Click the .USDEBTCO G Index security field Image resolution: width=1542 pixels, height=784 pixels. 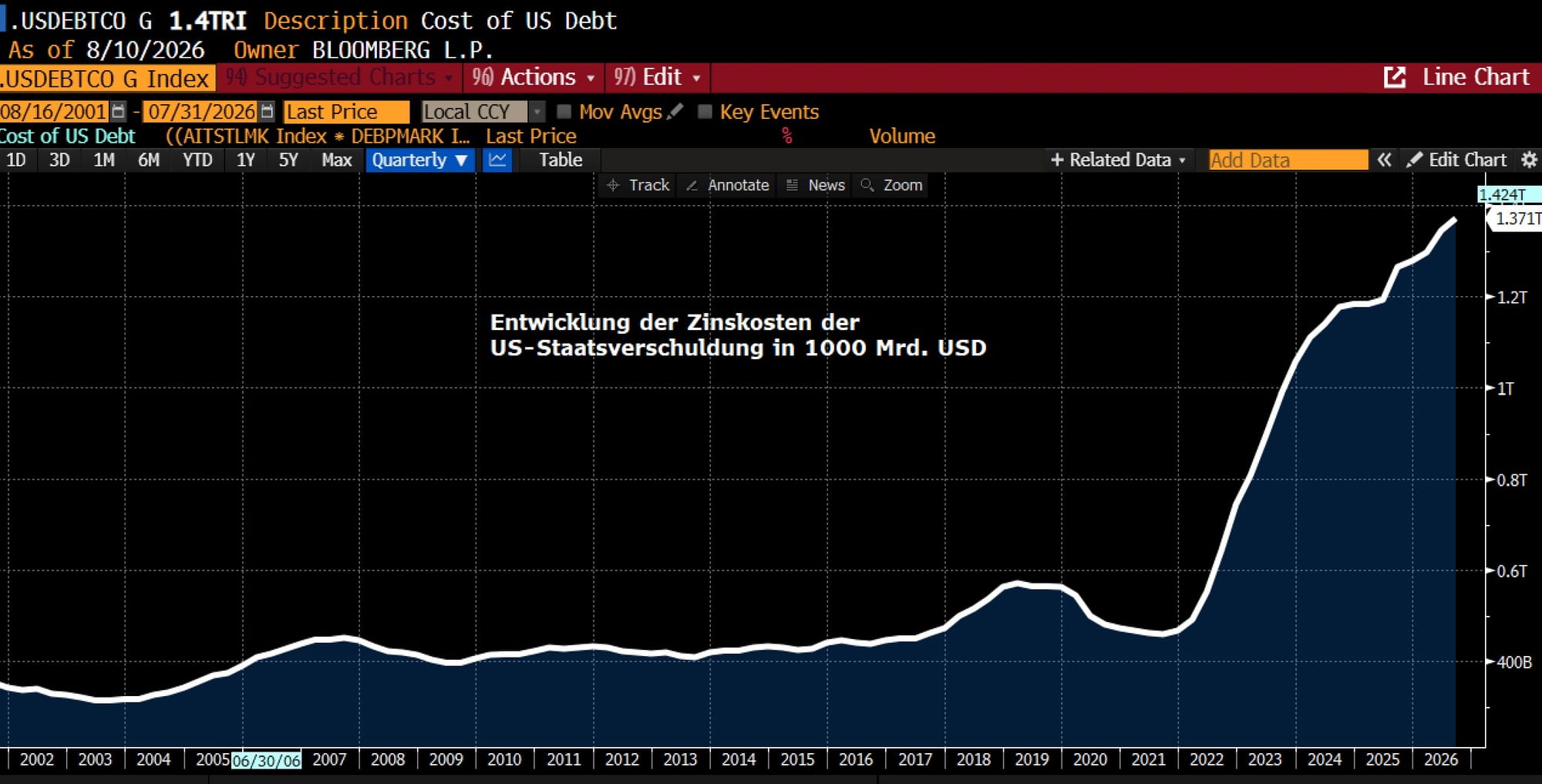click(107, 78)
